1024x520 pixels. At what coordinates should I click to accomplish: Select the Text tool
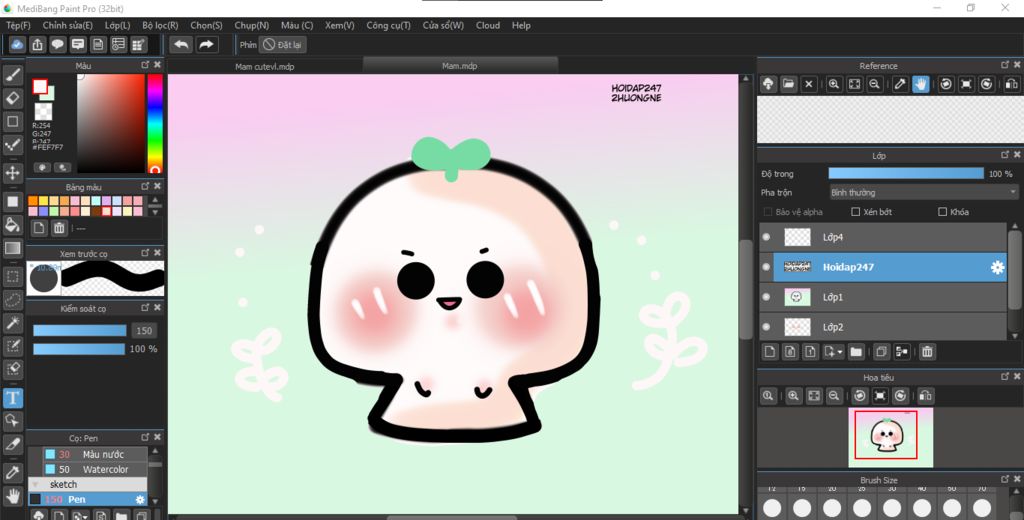tap(12, 398)
